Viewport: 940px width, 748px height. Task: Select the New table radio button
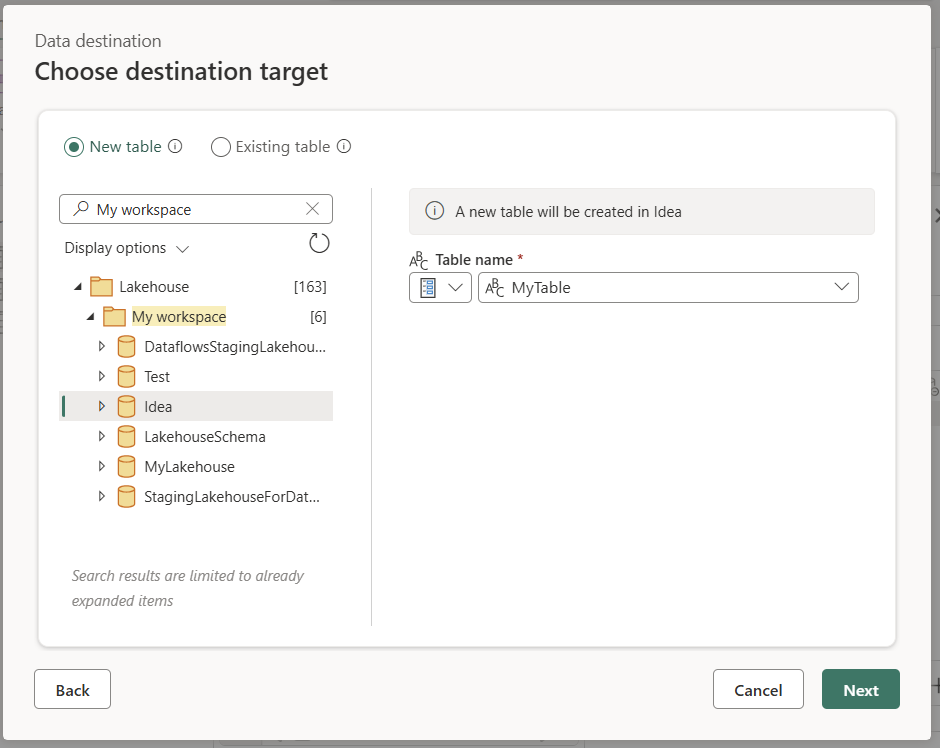[x=75, y=146]
